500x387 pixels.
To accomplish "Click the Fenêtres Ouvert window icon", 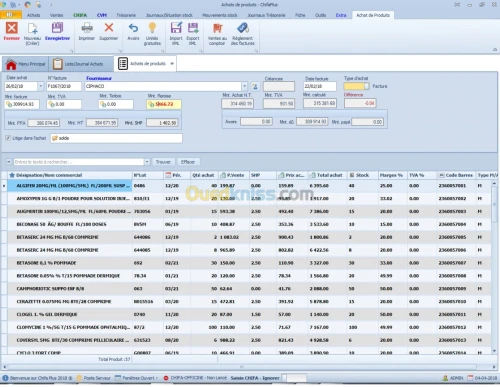I will (118, 378).
